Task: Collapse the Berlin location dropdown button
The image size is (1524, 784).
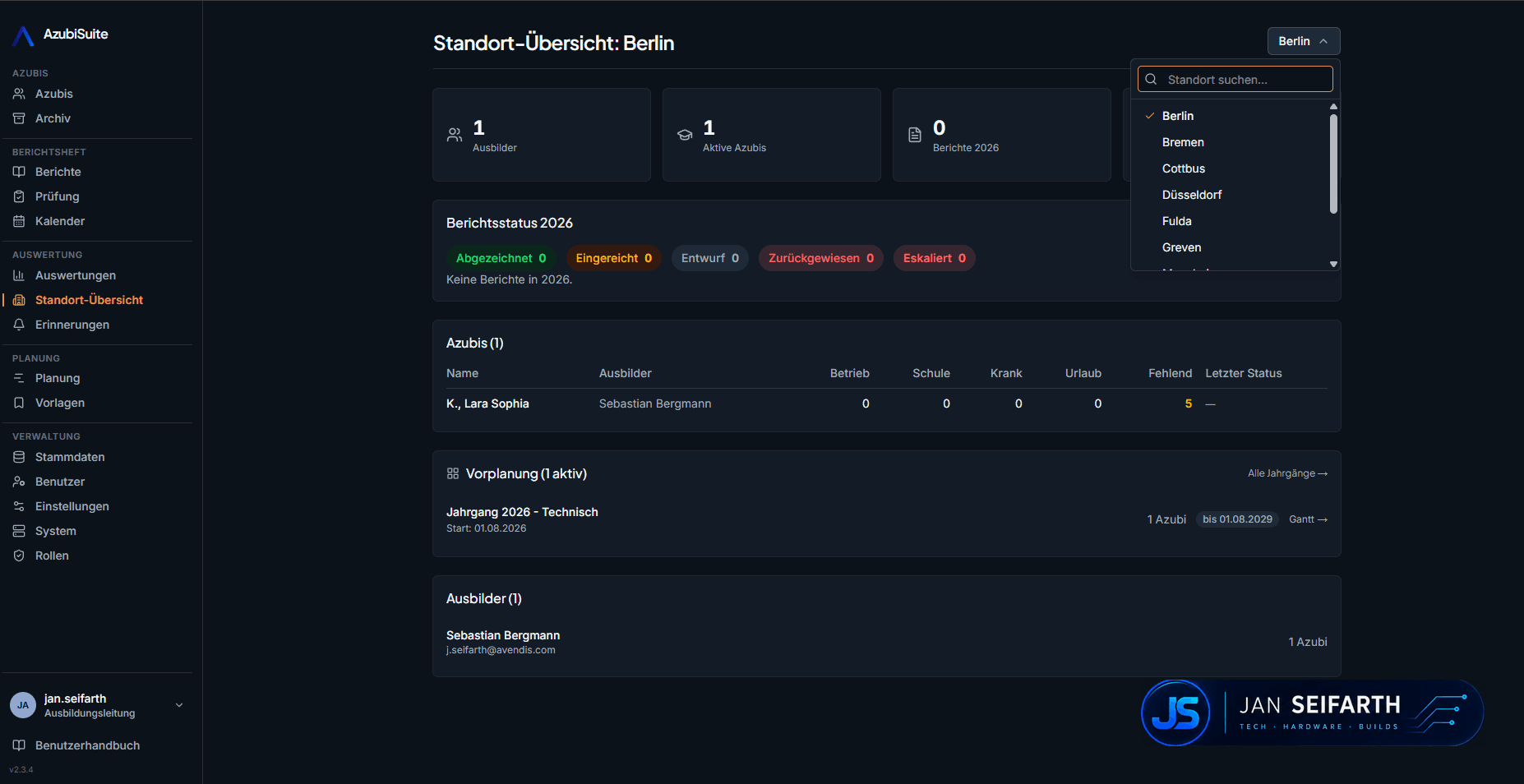Action: [1304, 41]
